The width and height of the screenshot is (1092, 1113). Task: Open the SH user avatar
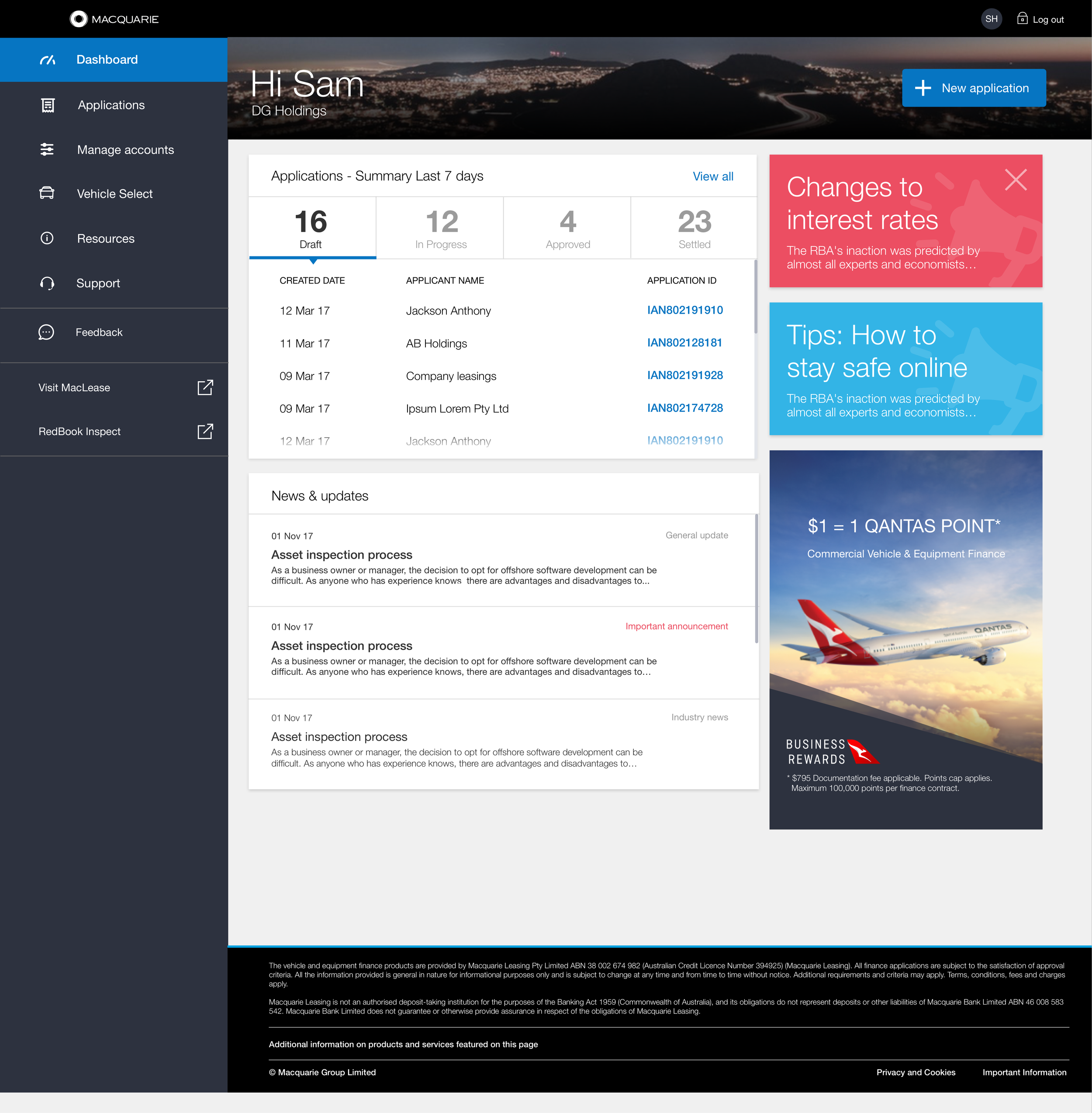[x=991, y=19]
